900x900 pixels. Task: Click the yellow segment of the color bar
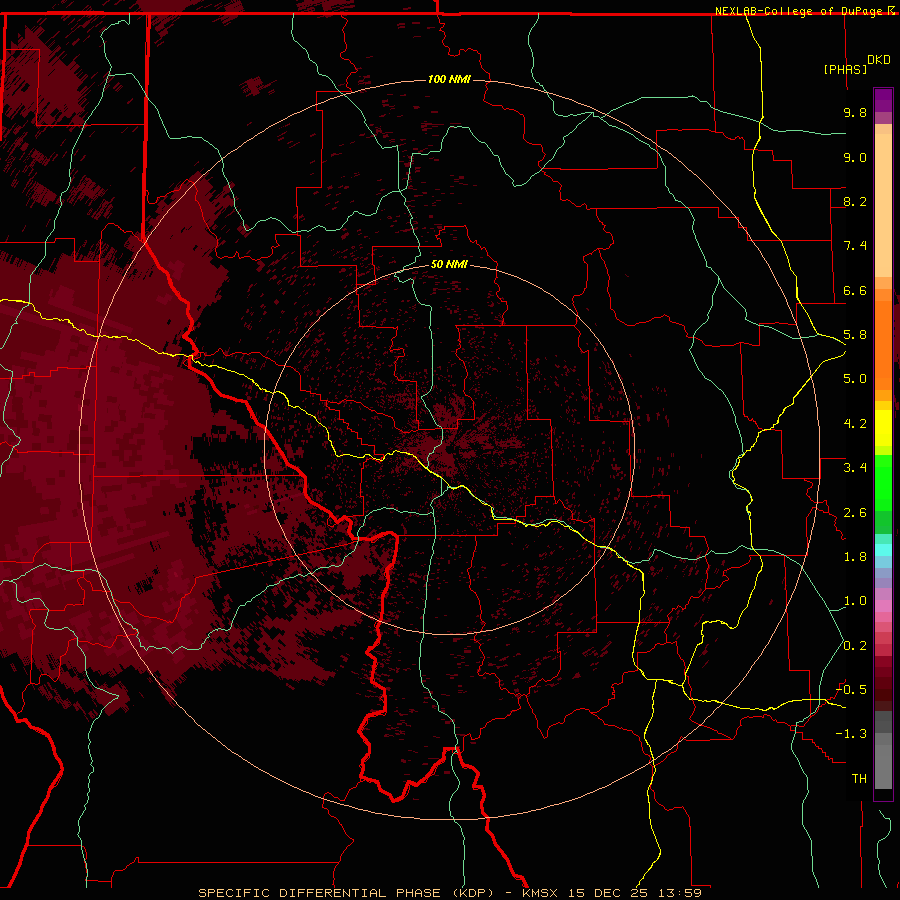[883, 428]
